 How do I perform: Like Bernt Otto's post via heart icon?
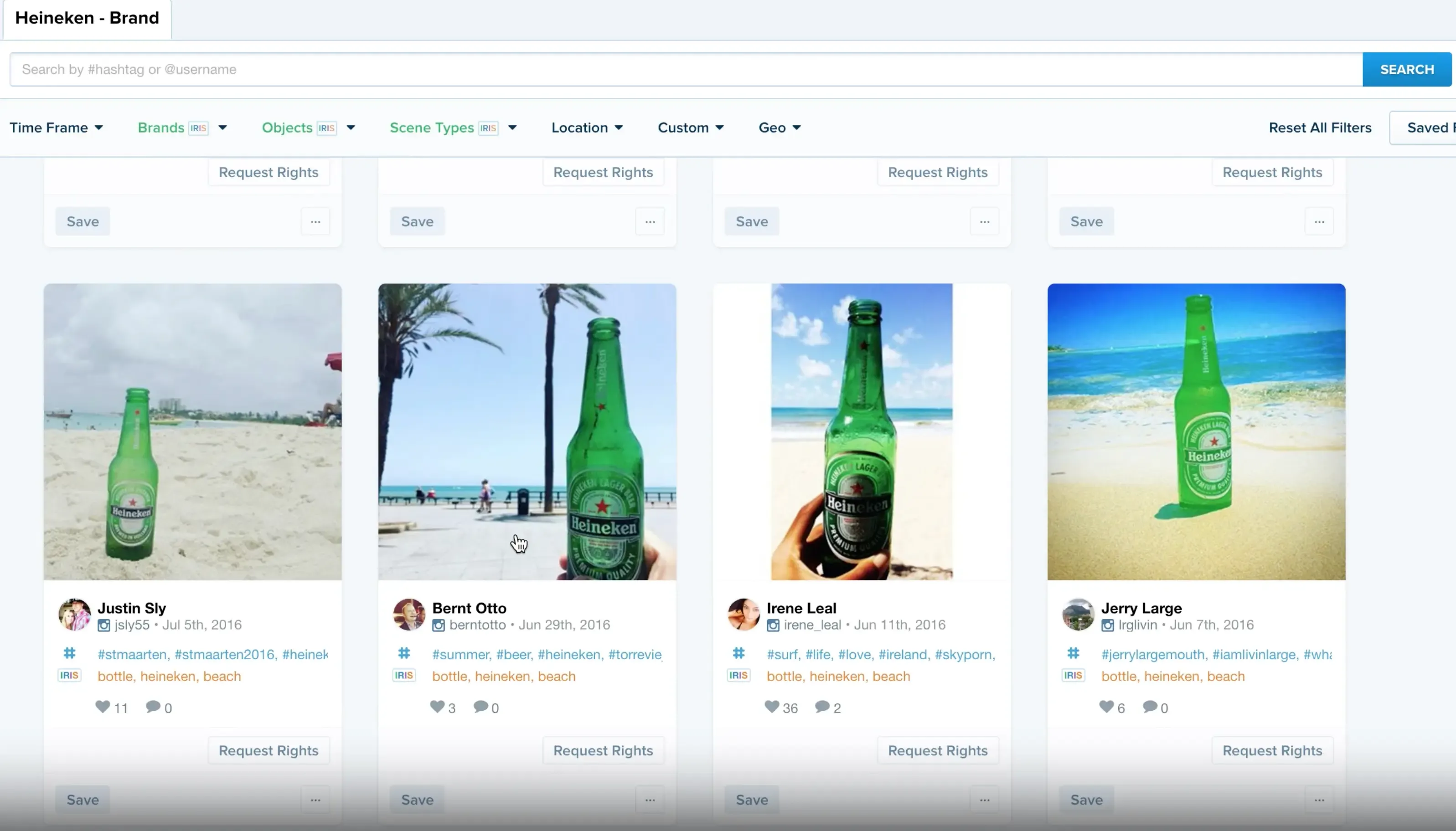[437, 707]
